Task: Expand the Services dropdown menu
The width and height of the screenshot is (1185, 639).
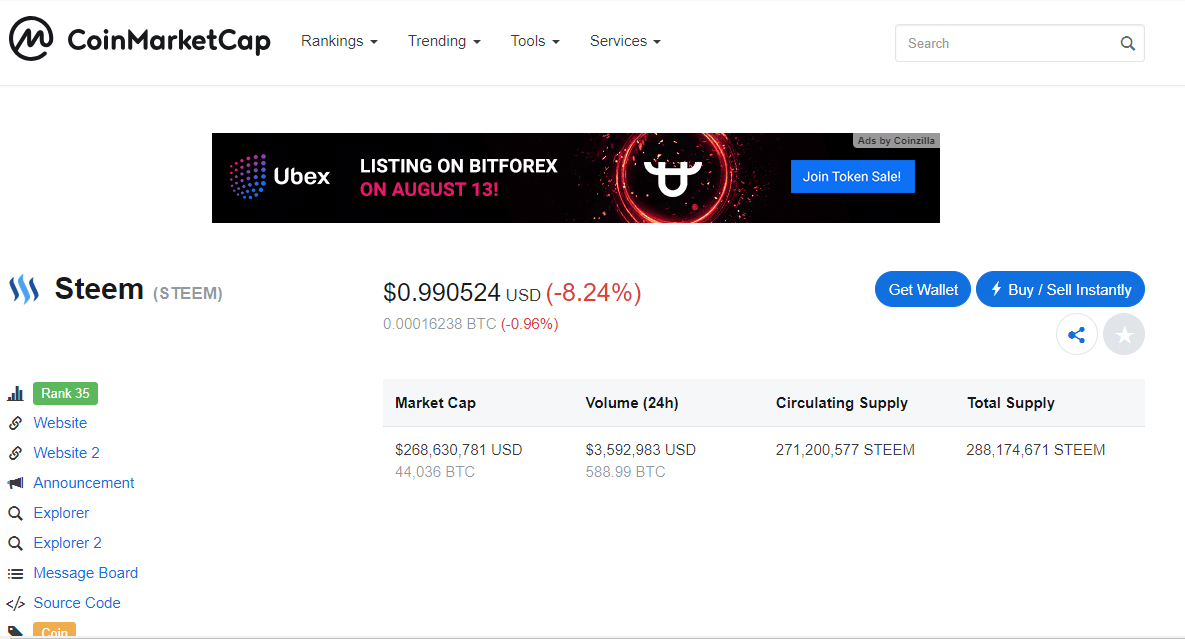Action: 625,41
